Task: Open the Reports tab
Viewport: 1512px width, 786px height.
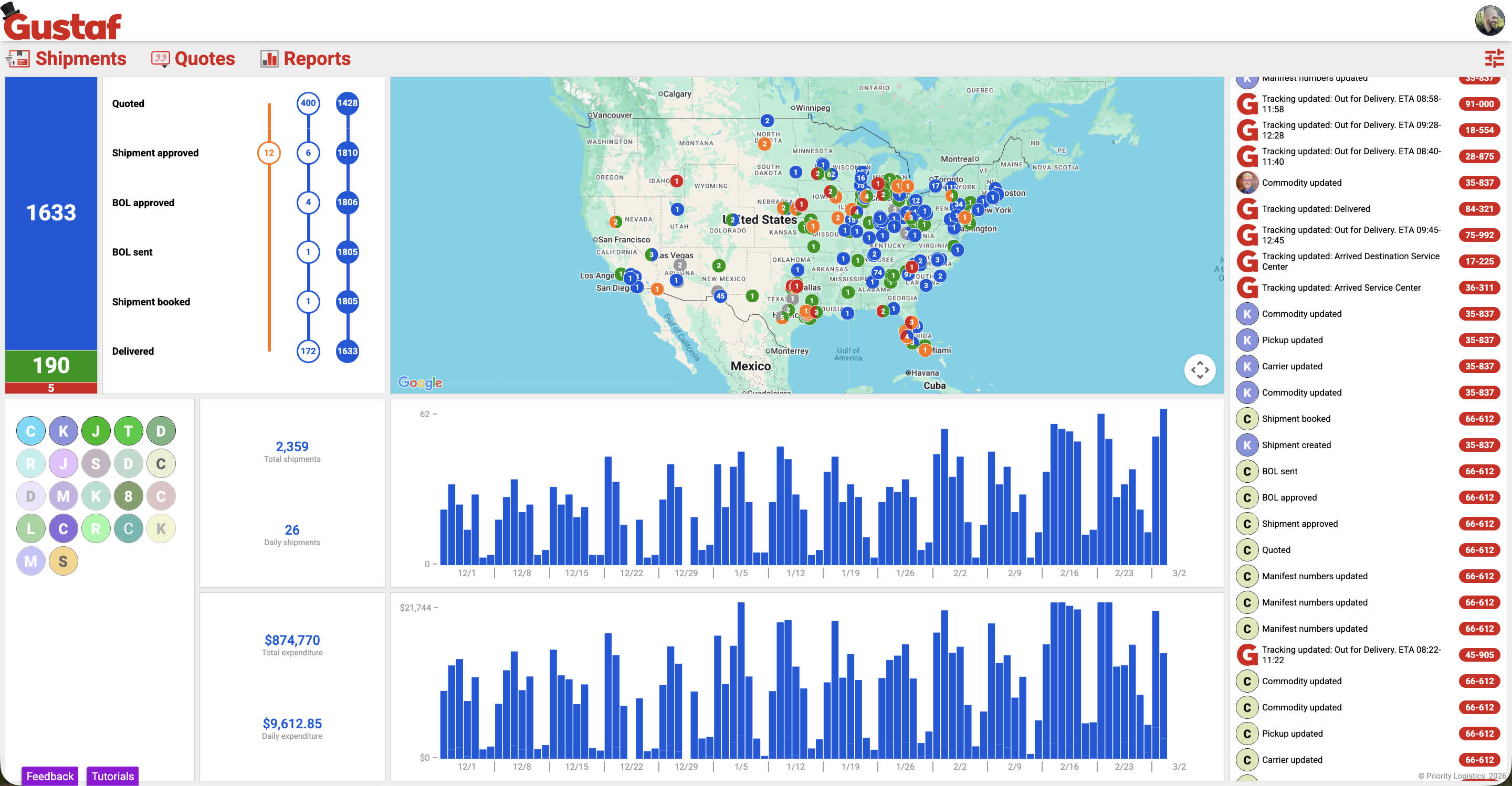Action: tap(317, 59)
